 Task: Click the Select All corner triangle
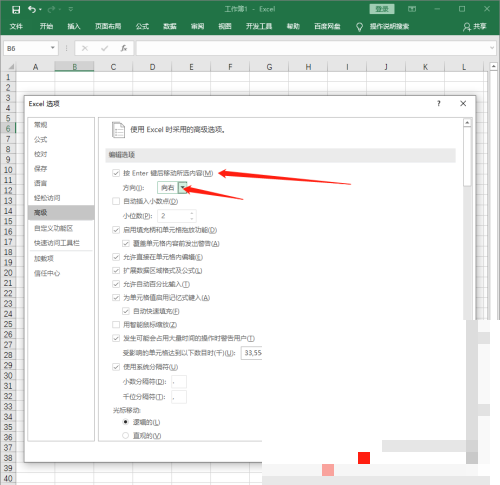pos(11,67)
